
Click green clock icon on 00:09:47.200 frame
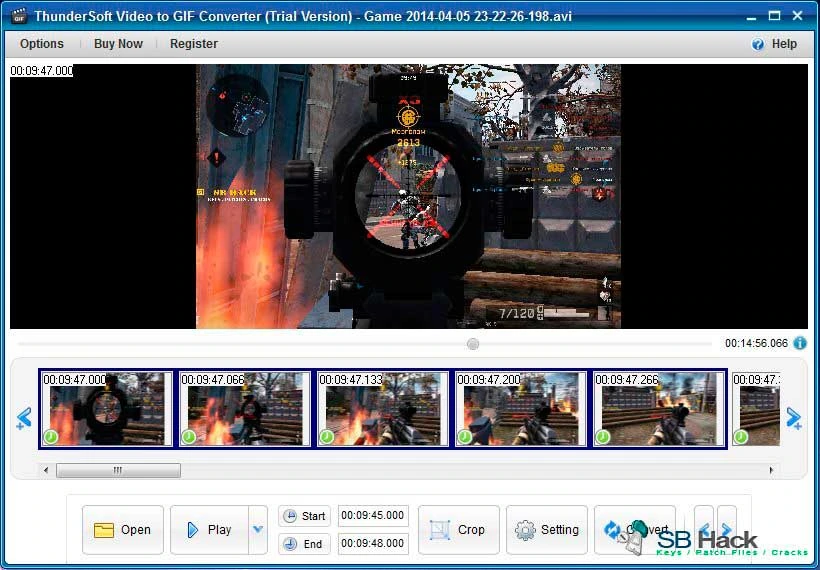465,437
